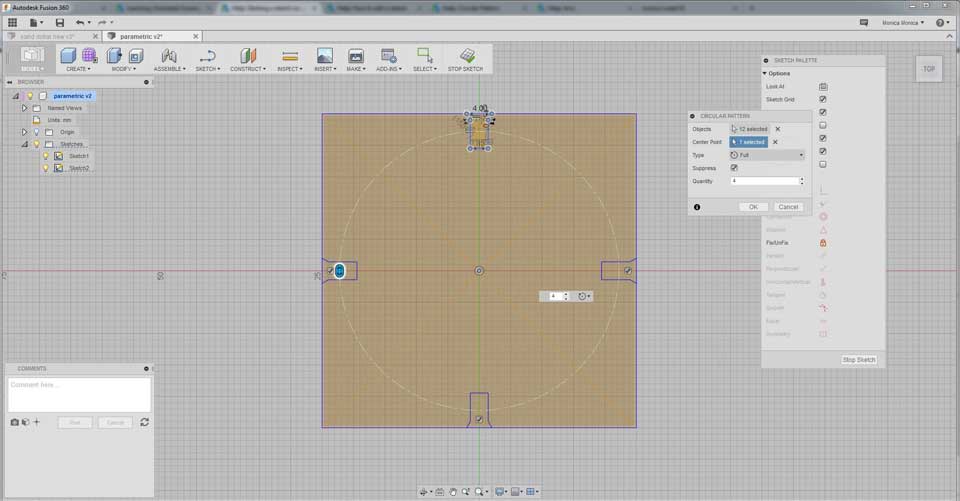Click the Assemble joint icon
This screenshot has height=501, width=960.
(169, 56)
